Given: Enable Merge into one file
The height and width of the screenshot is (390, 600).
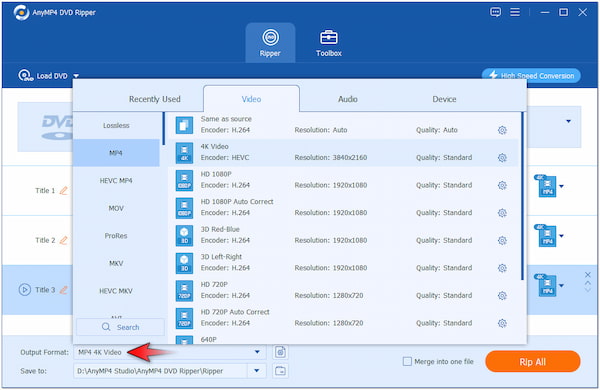Looking at the screenshot, I should click(x=408, y=362).
